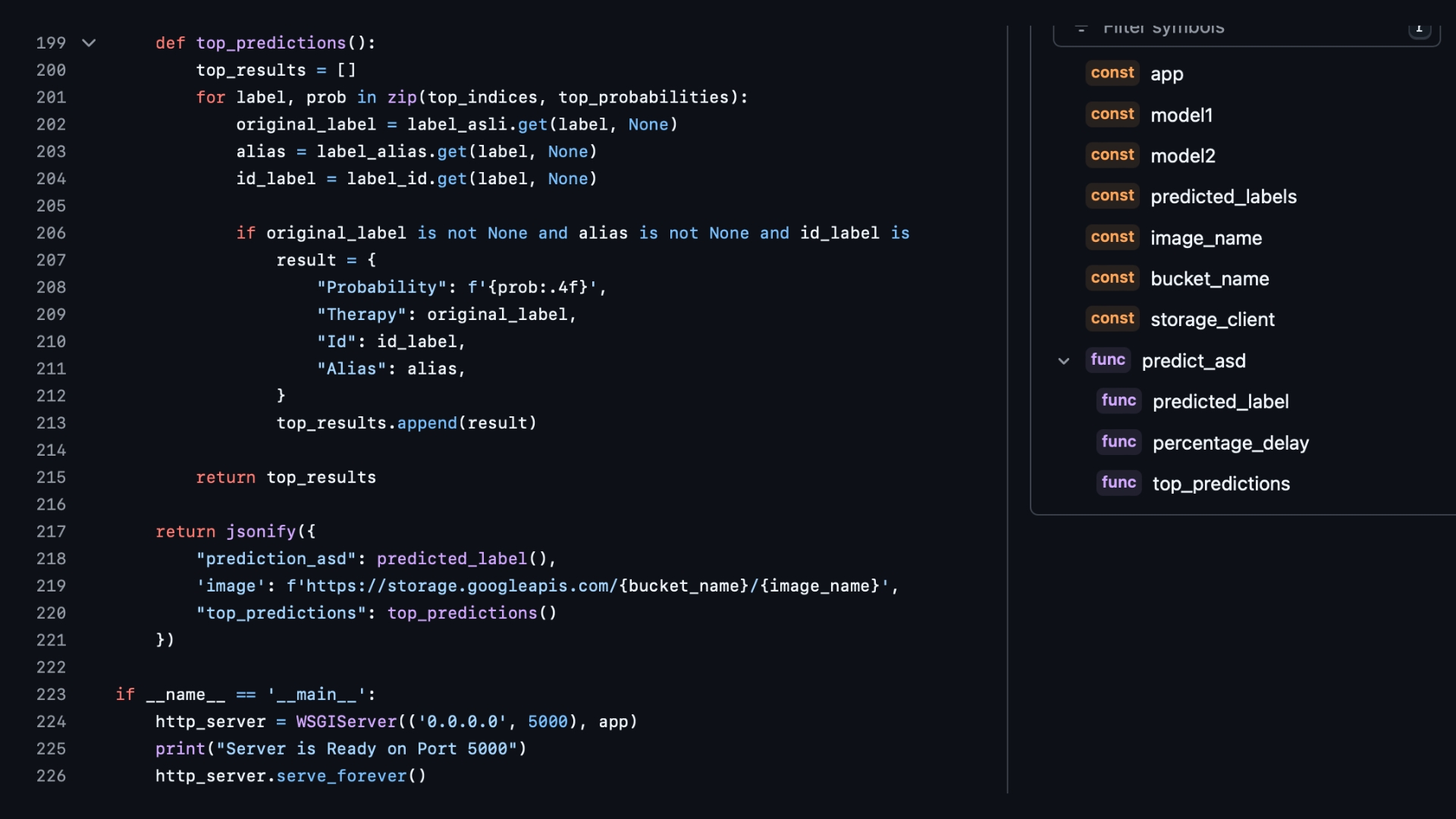Click the func badge beside top_predictions symbol
This screenshot has width=1456, height=819.
coord(1118,483)
